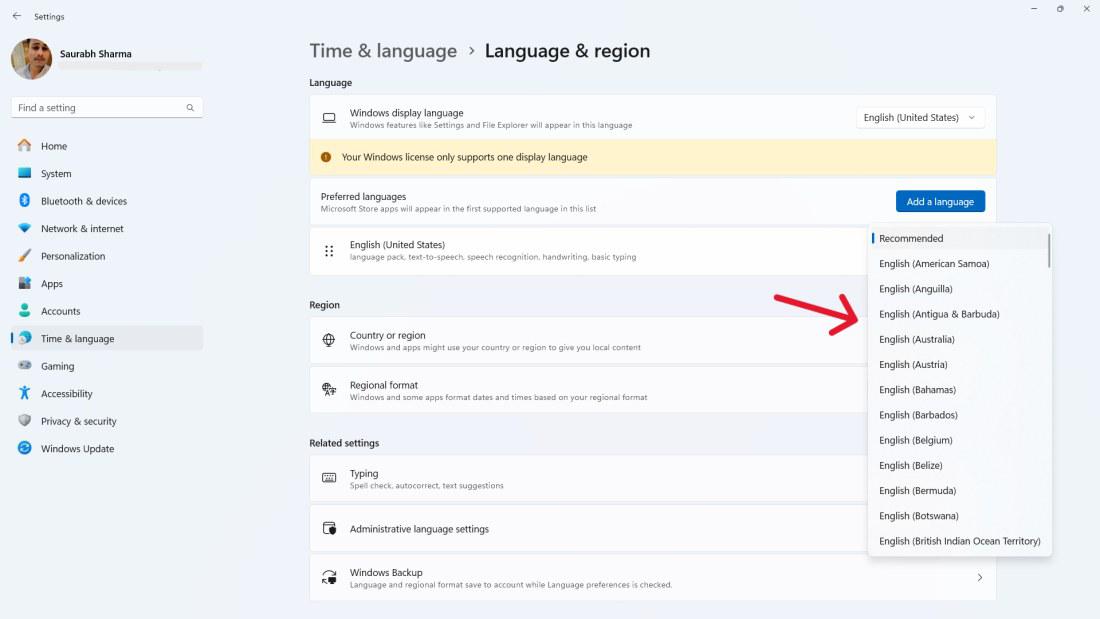Click the Accessibility figure icon
This screenshot has height=619, width=1100.
click(x=25, y=394)
